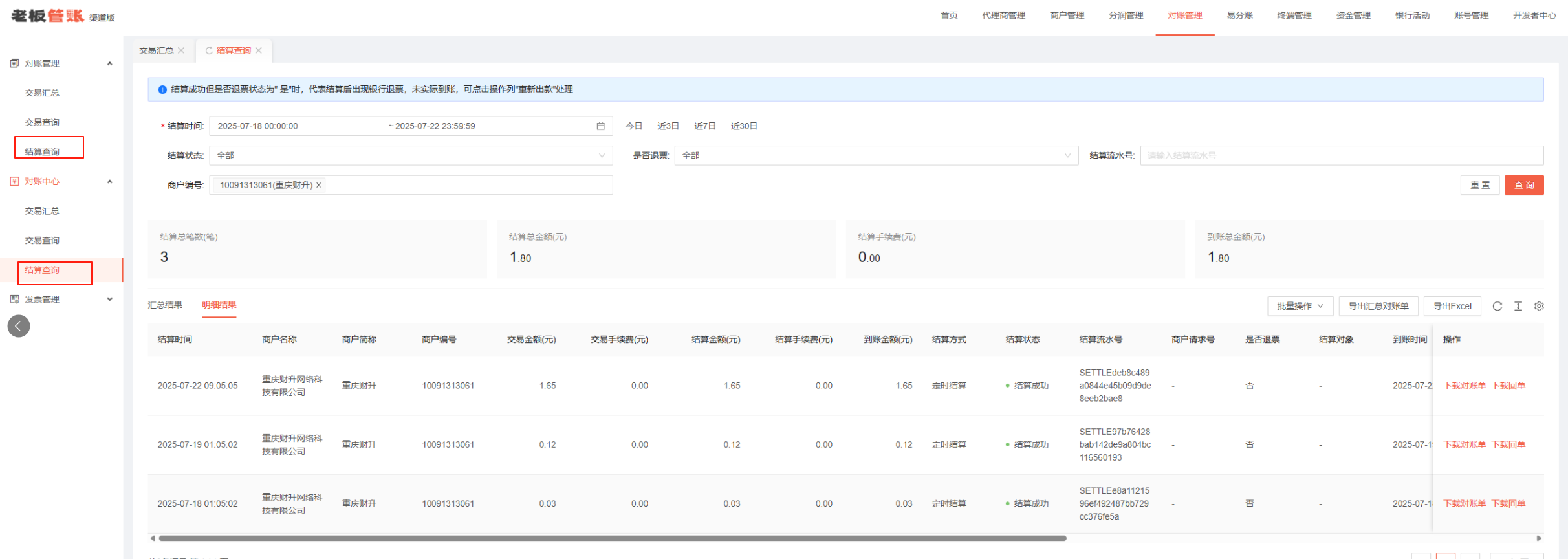Open the 结算状态 dropdown
This screenshot has height=559, width=1568.
(411, 155)
